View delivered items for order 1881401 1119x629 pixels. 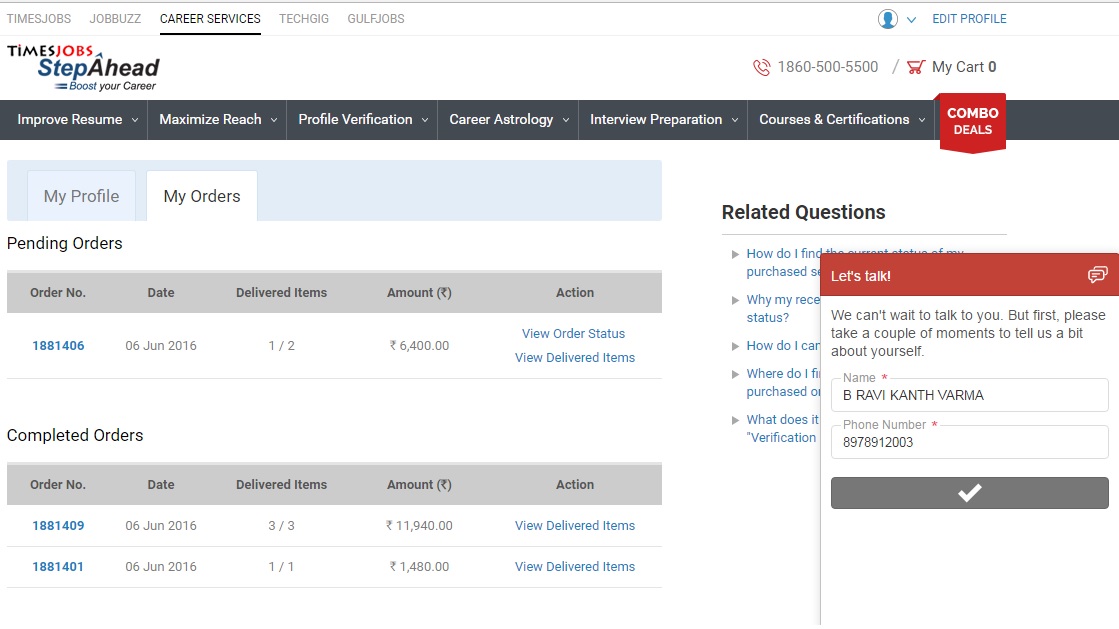click(x=574, y=567)
